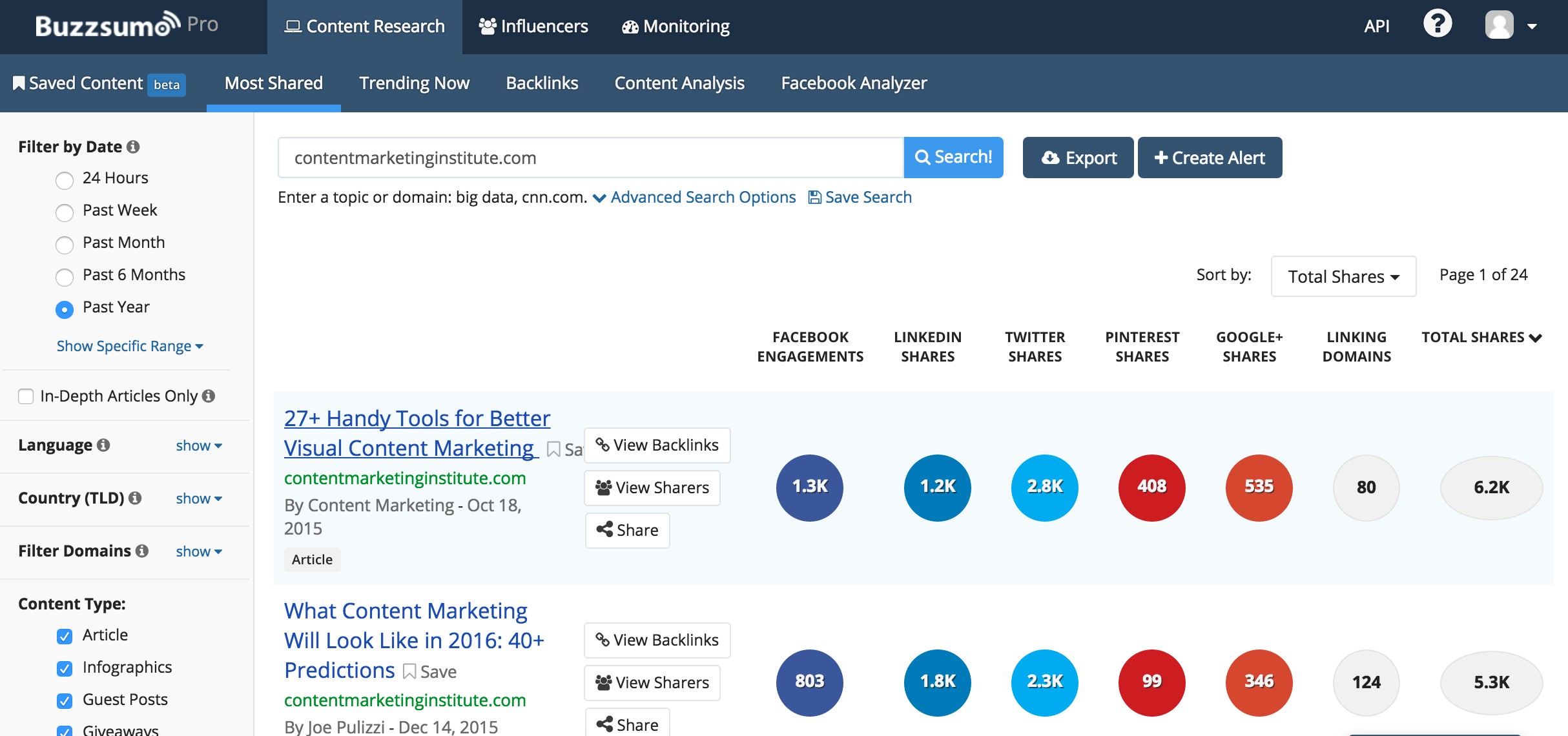
Task: Select the Past 6 Months date filter
Action: pyautogui.click(x=65, y=276)
